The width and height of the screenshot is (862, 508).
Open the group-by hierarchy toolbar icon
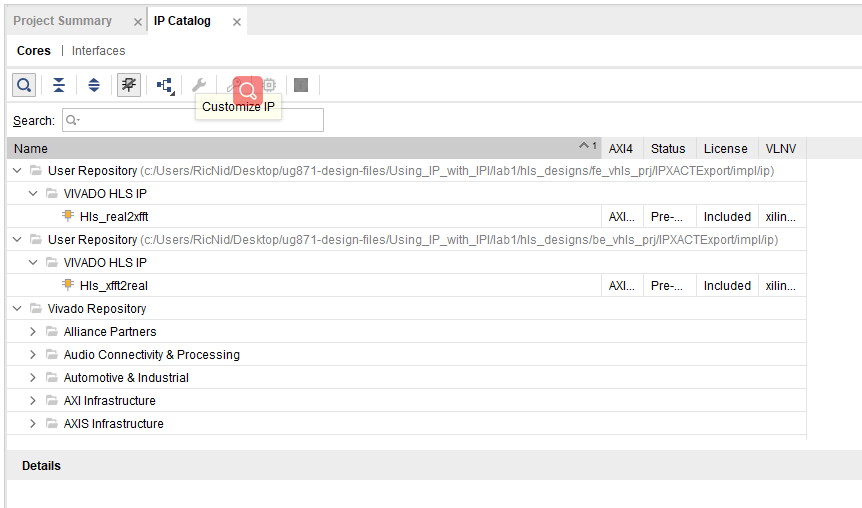165,85
